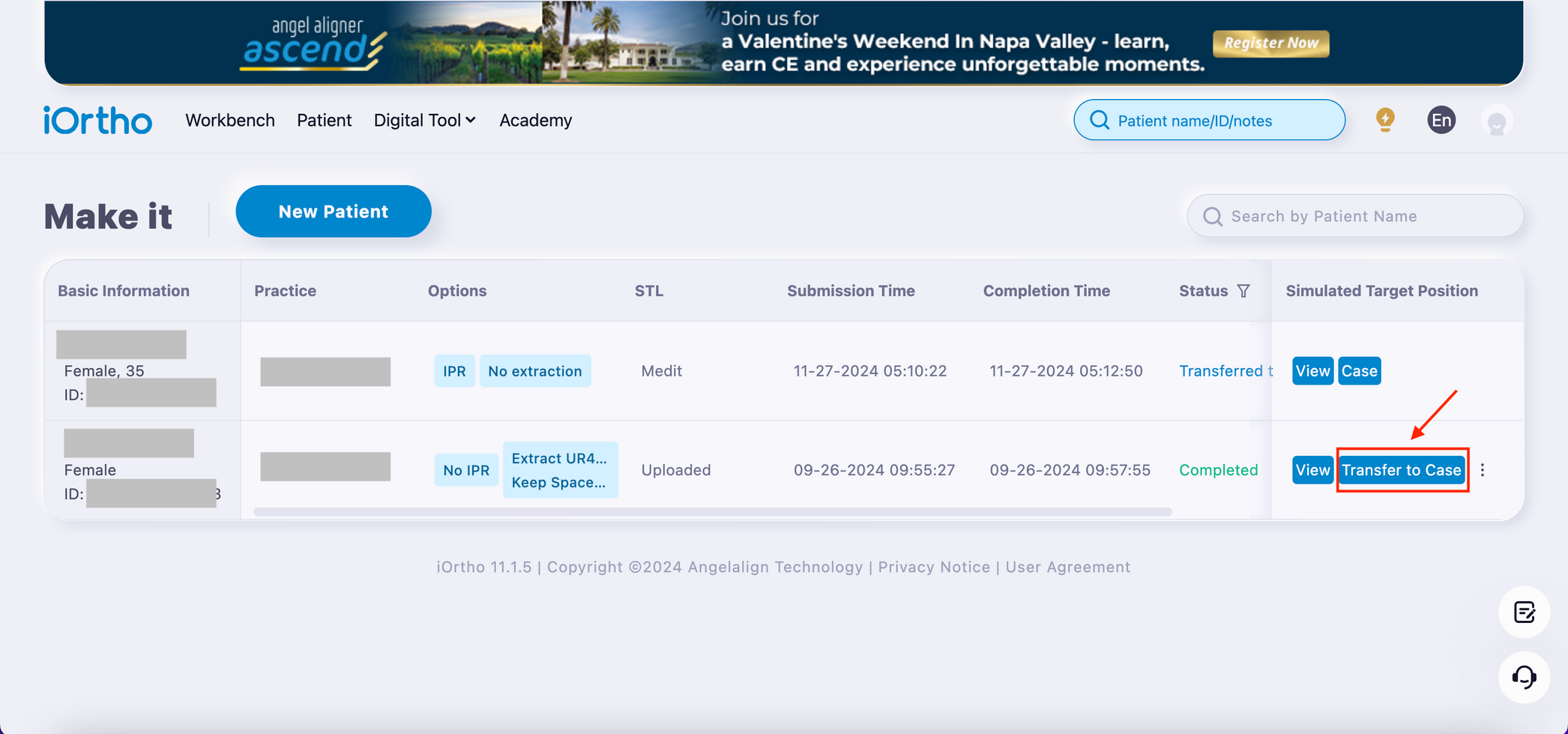Click completion time 09-26-2024 09:57:55

pos(1070,470)
